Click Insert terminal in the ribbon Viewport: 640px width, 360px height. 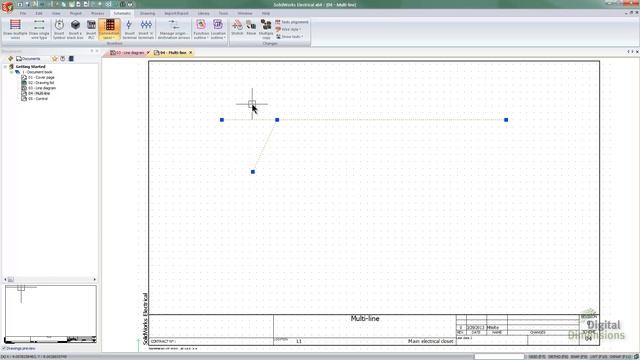pos(129,29)
